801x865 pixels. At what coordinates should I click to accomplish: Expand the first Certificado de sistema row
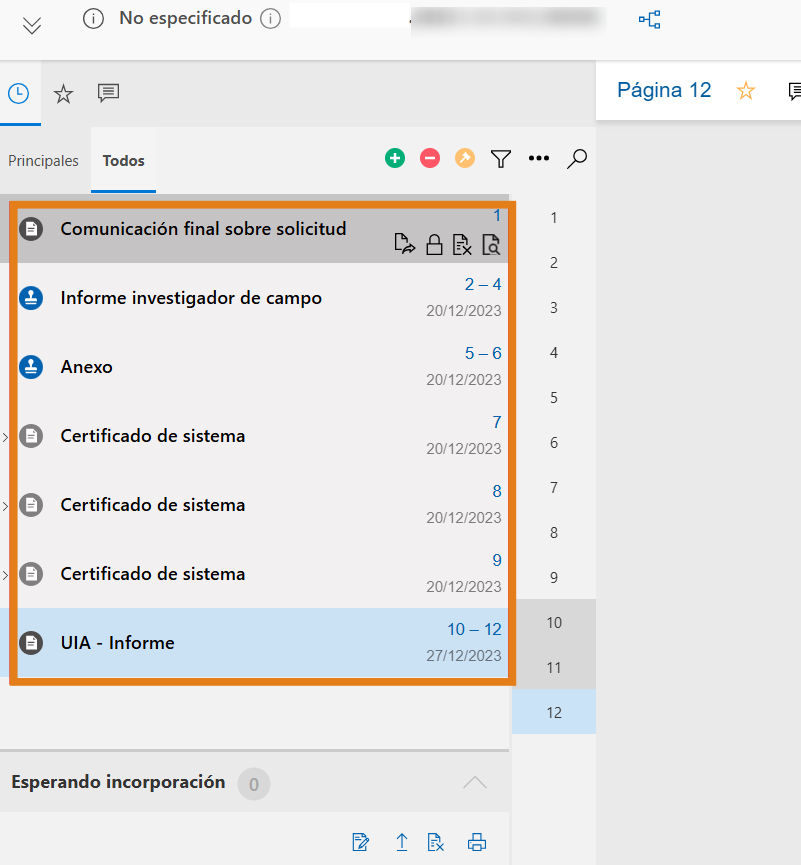(x=5, y=437)
